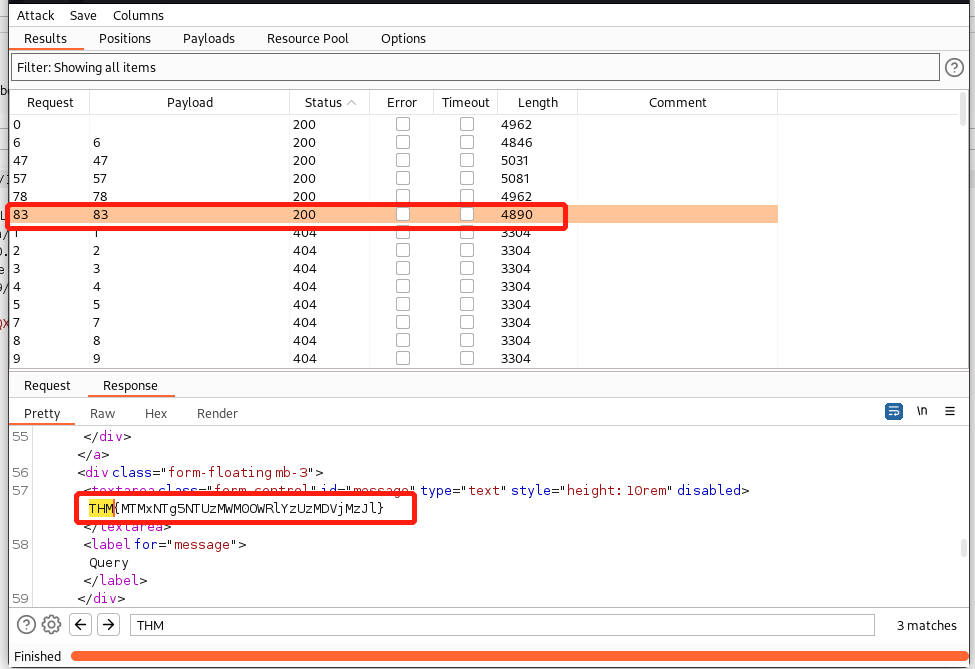The image size is (975, 669).
Task: Toggle non-printable characters \n button
Action: tap(922, 411)
